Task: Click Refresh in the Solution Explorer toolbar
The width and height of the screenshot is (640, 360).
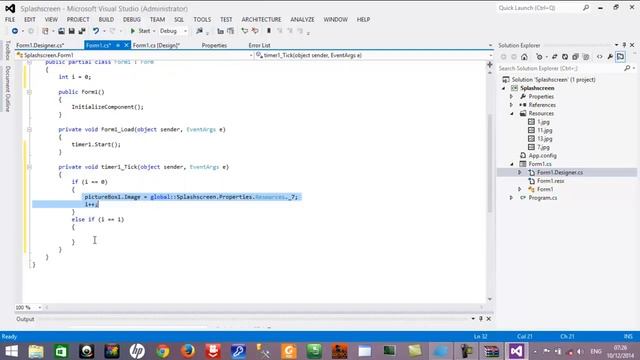Action: pos(565,57)
